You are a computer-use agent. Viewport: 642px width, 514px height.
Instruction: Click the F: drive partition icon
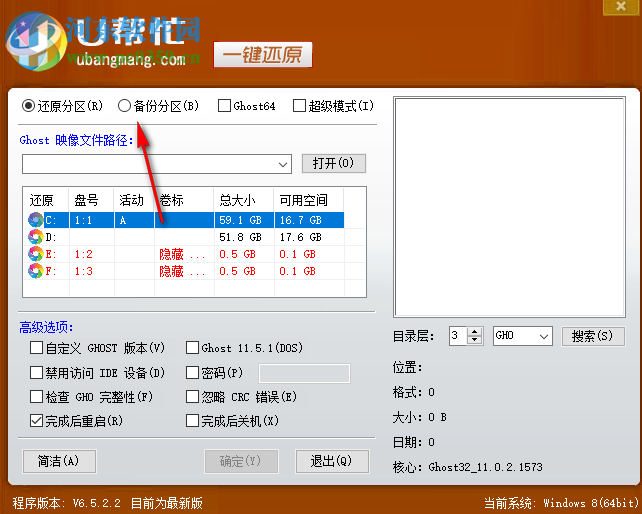pos(36,271)
